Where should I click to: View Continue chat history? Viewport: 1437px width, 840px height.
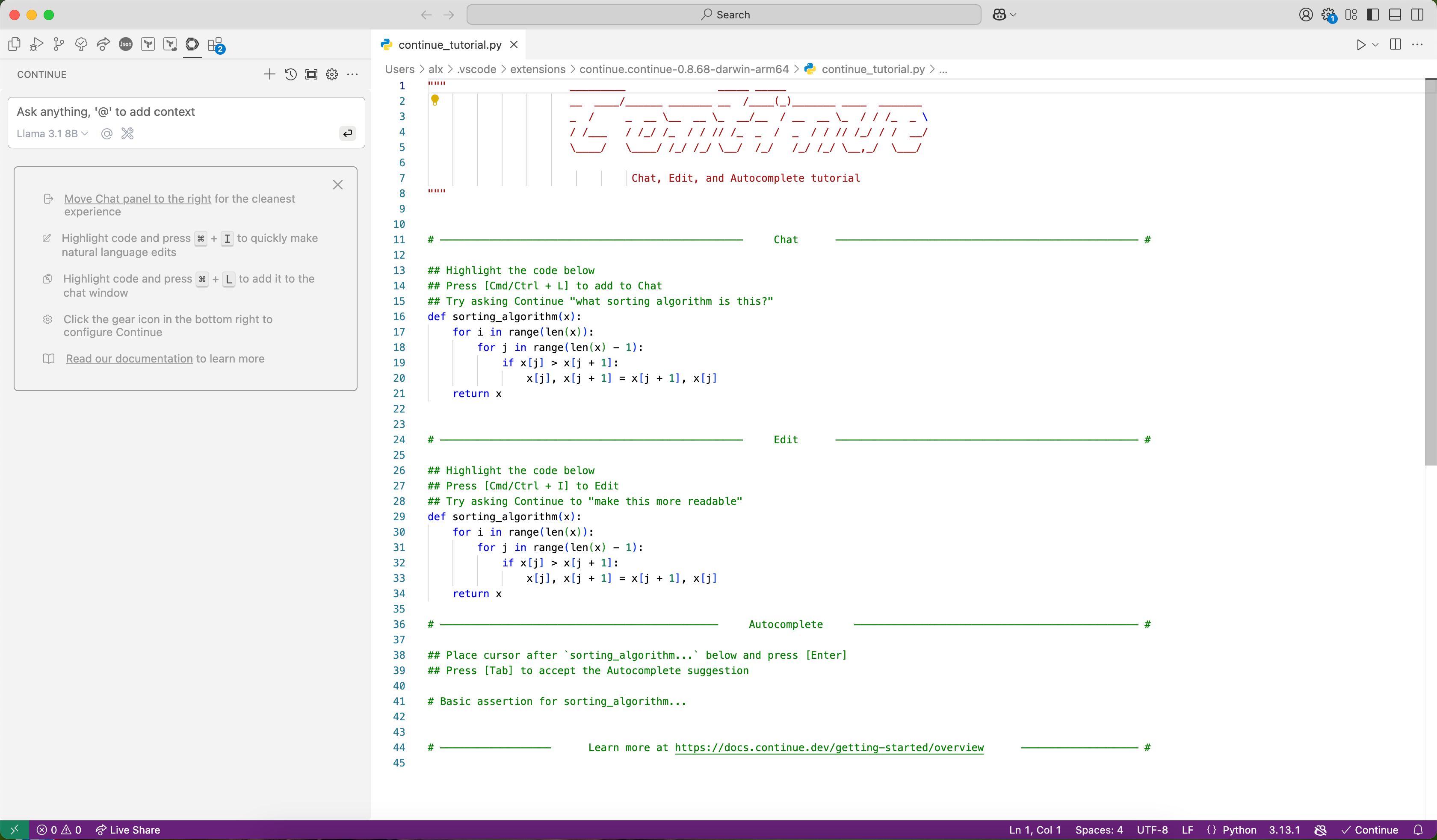290,74
